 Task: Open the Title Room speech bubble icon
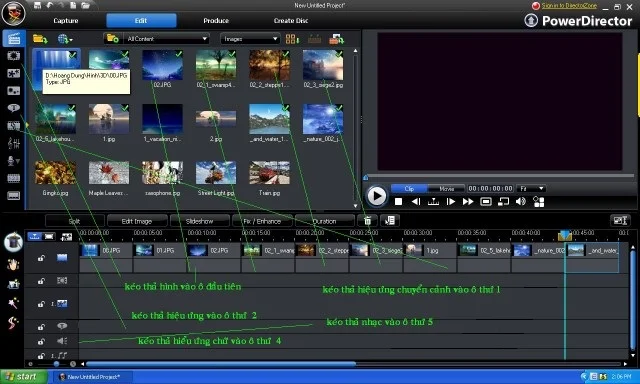13,108
